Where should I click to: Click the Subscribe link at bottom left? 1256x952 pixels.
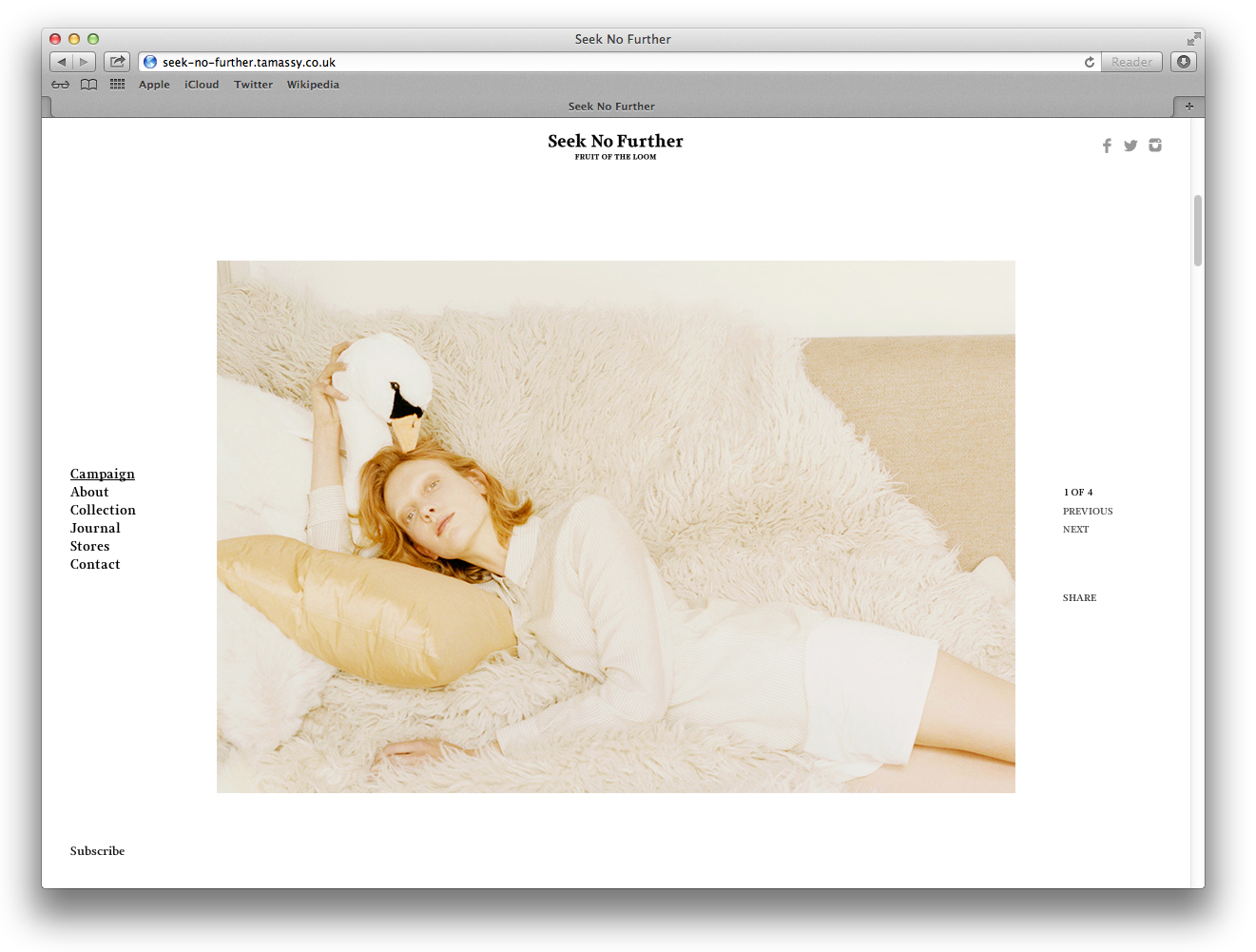click(97, 851)
